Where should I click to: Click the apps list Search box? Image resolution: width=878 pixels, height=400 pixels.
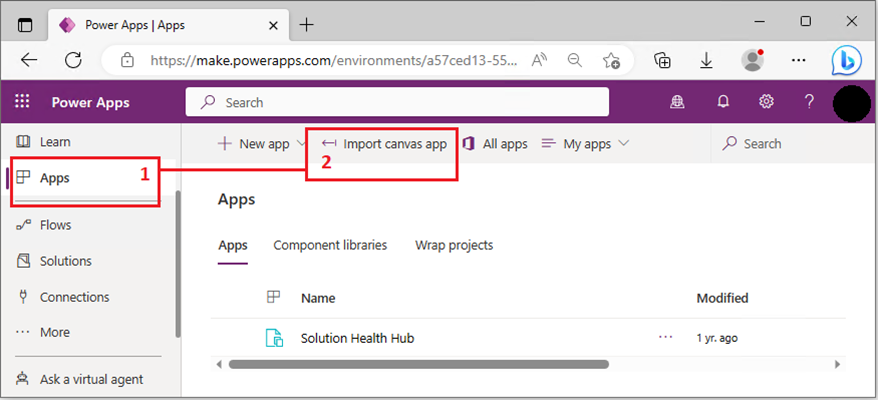794,144
